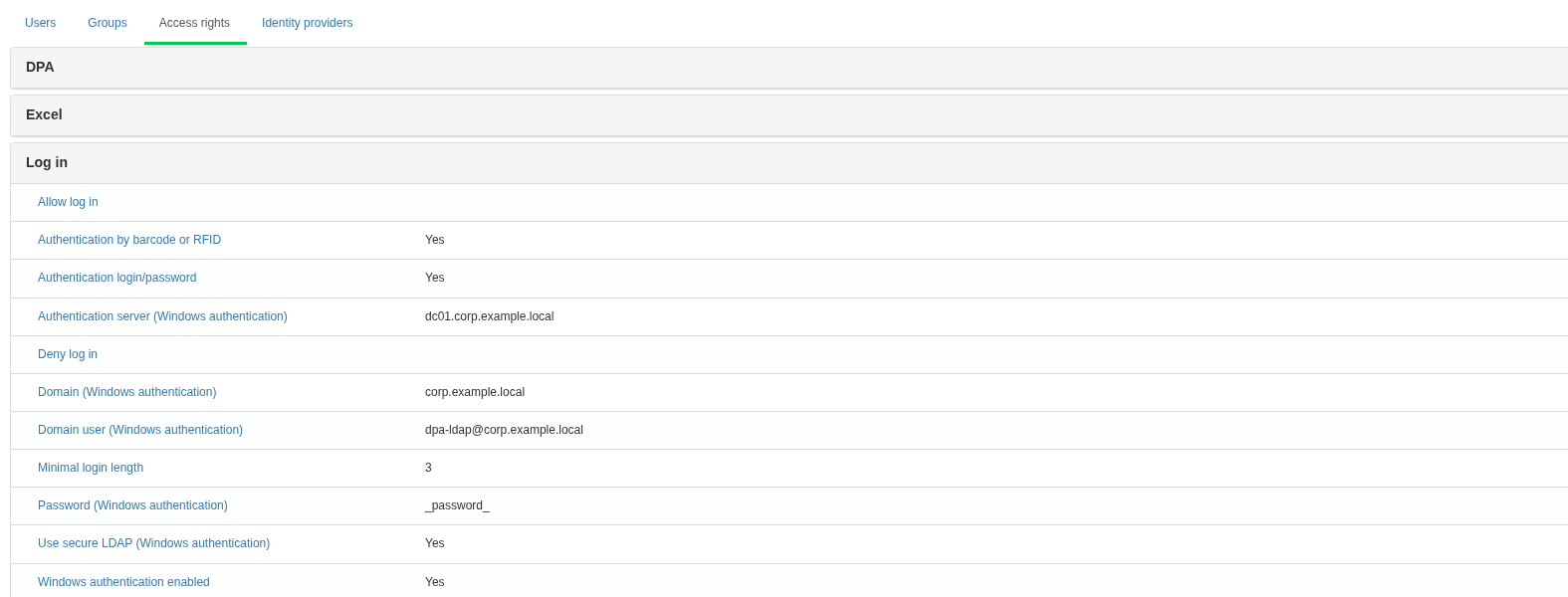Click the dpa-ldap@corp.example.local value

click(x=504, y=430)
